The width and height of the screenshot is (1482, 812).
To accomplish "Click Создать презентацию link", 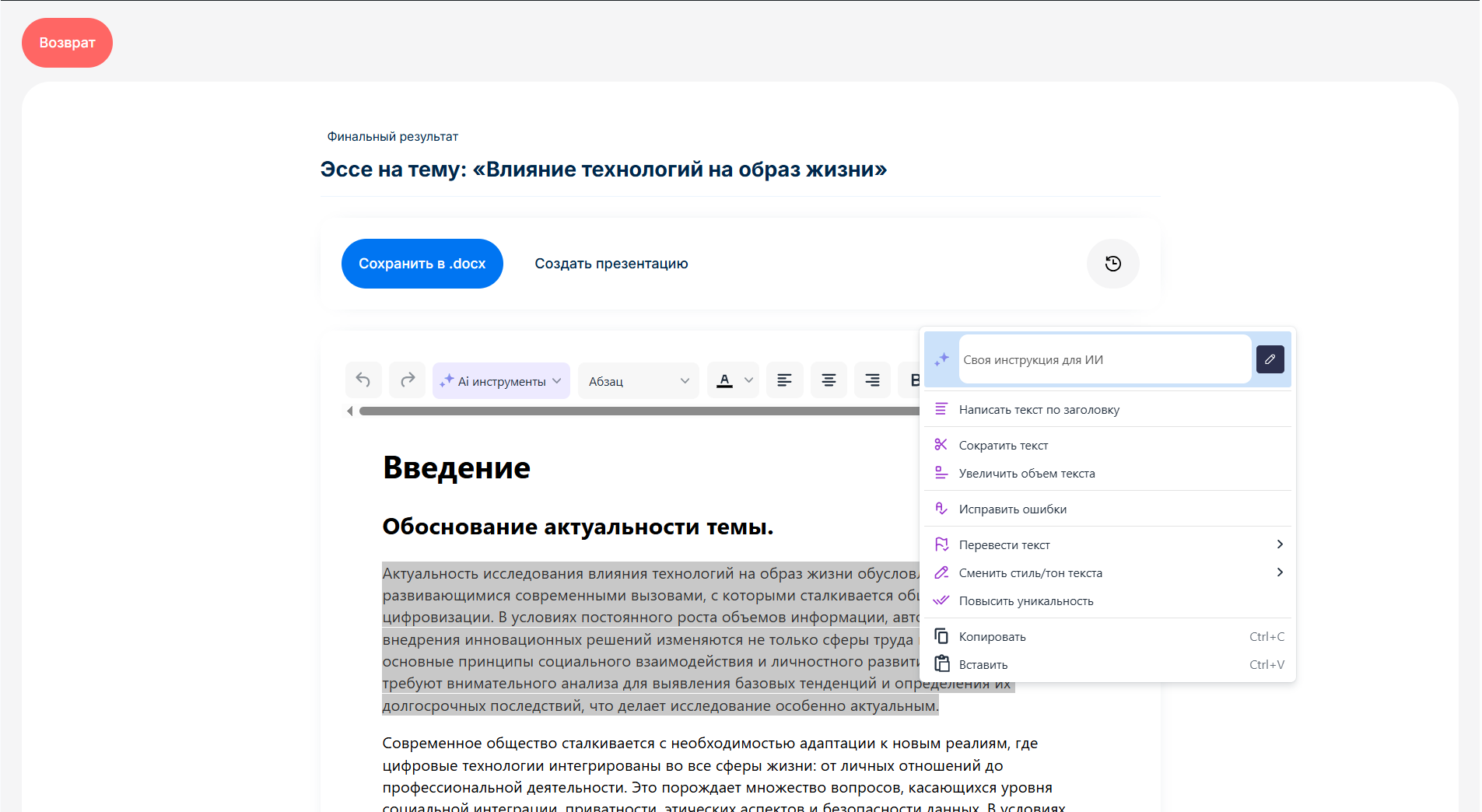I will (611, 264).
